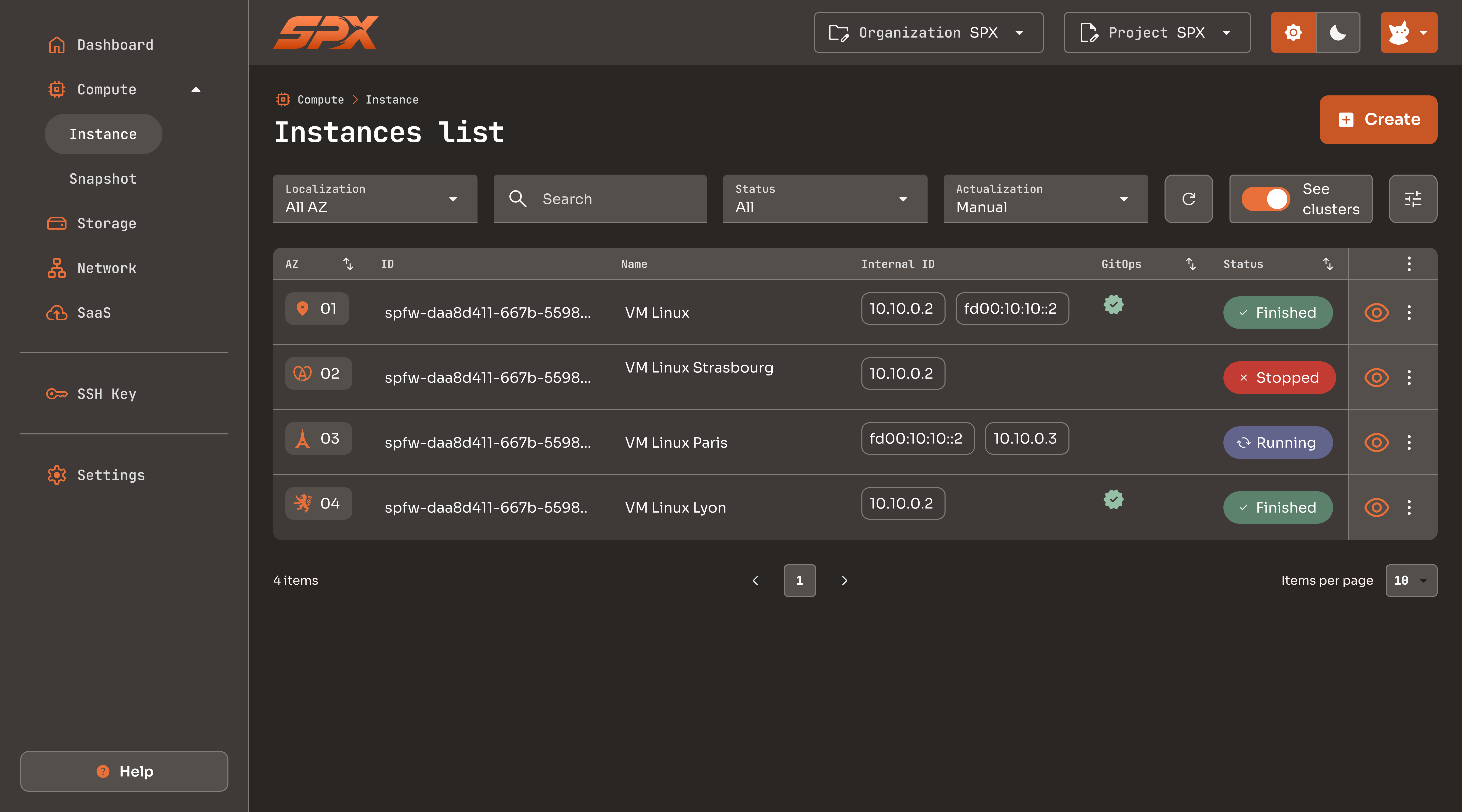Select Instance in sidebar
The height and width of the screenshot is (812, 1462).
click(103, 134)
